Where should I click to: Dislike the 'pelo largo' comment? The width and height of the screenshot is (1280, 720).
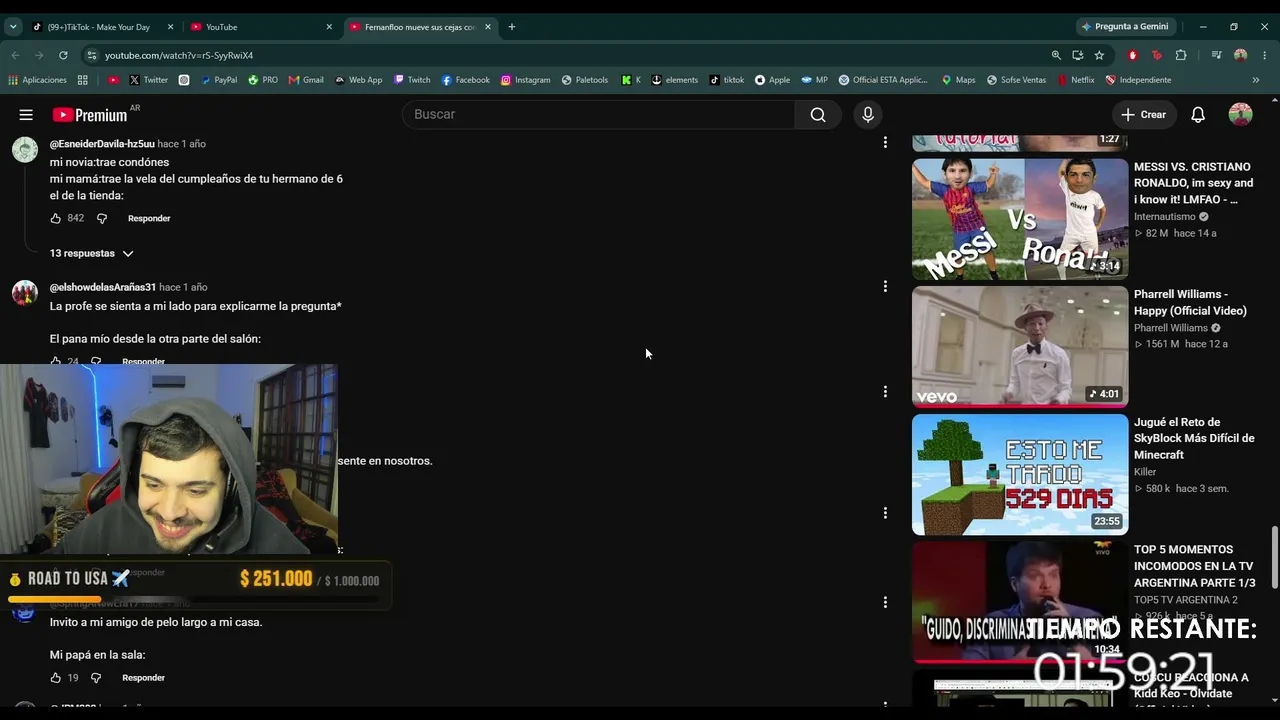click(96, 678)
